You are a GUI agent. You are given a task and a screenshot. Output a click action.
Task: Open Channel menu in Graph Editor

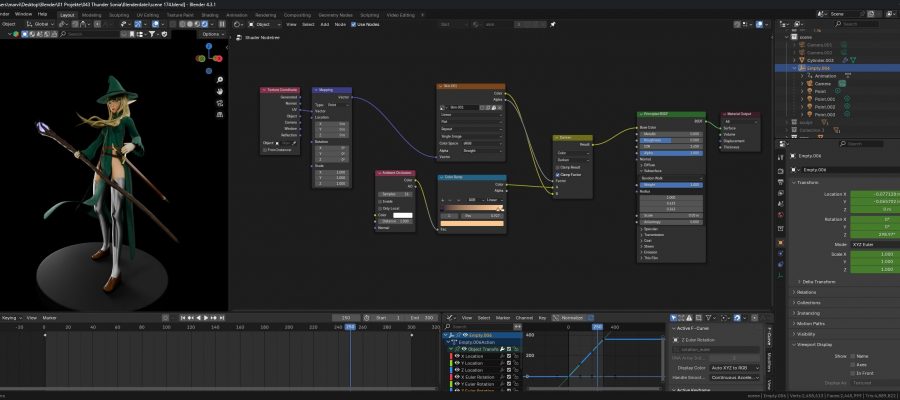tap(524, 317)
